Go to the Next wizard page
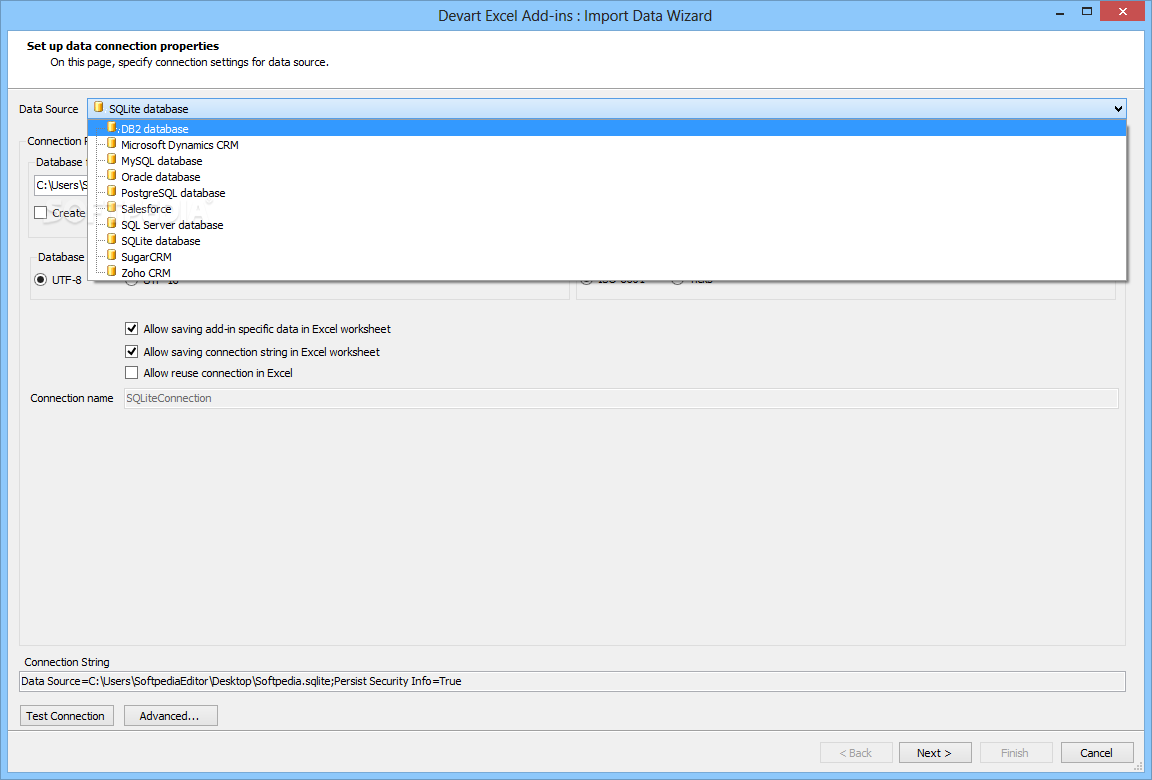Viewport: 1152px width, 780px height. [x=935, y=753]
